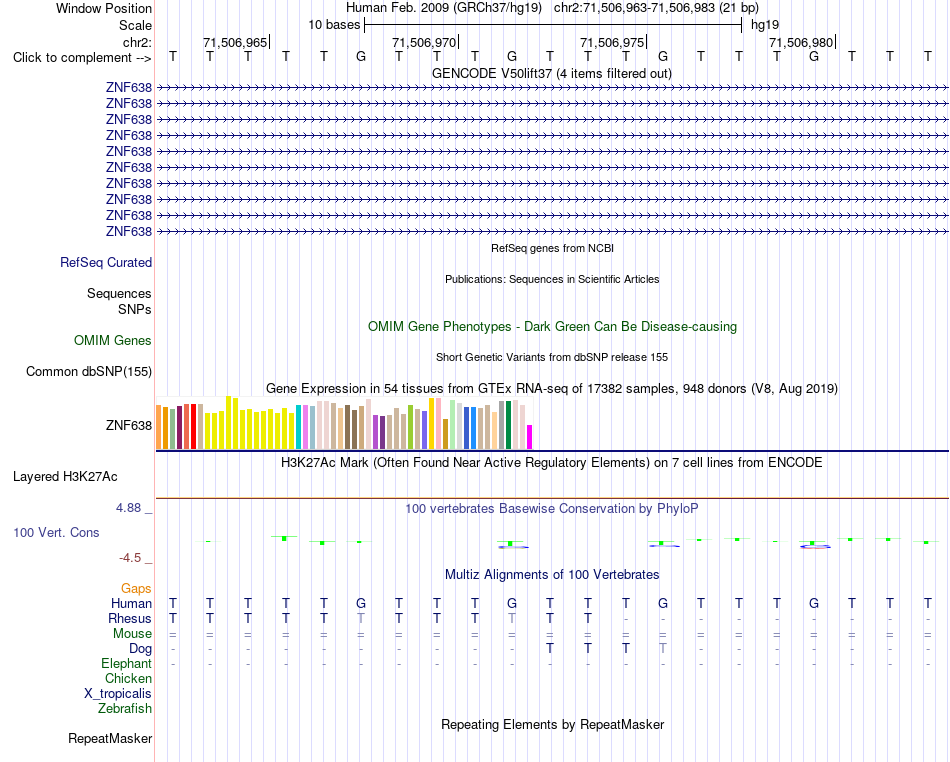
Task: Select the 'Zebrafish' species label
Action: tap(125, 708)
